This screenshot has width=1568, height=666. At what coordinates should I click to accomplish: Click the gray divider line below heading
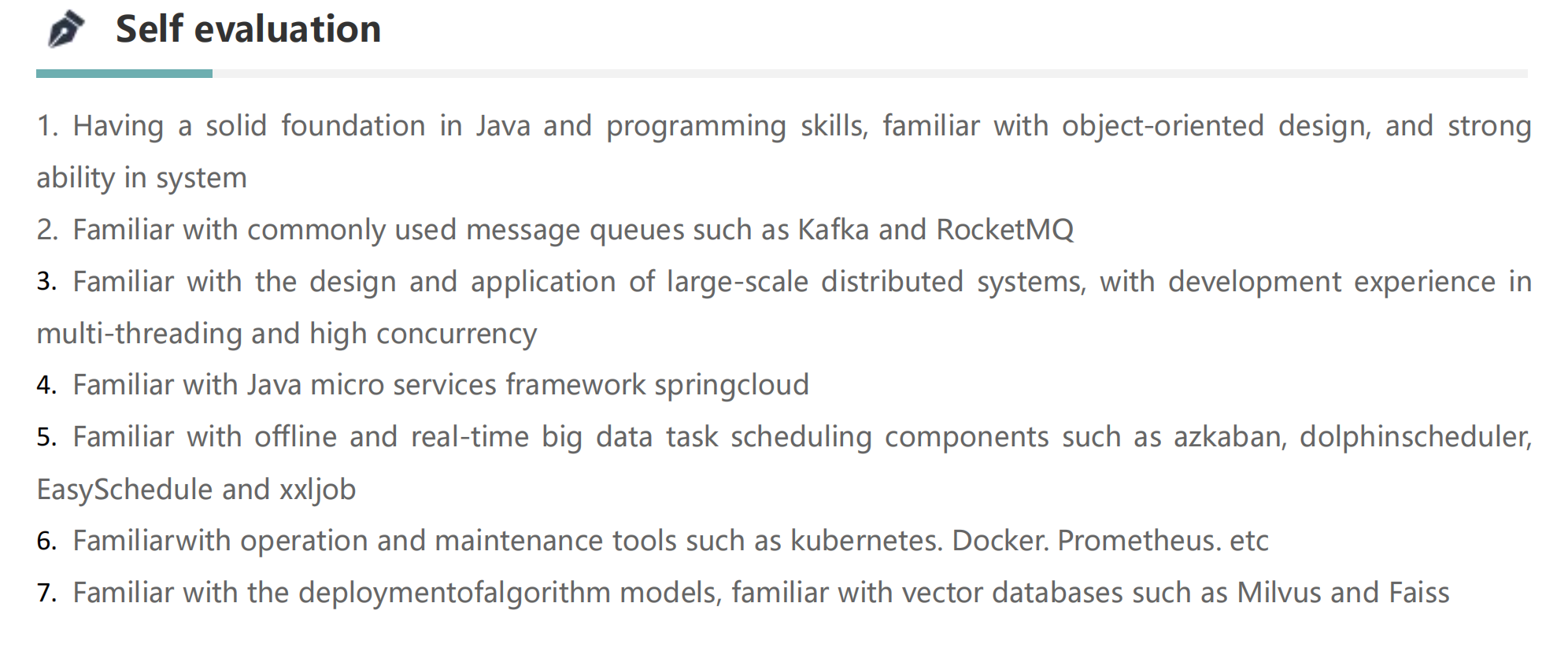tap(866, 74)
